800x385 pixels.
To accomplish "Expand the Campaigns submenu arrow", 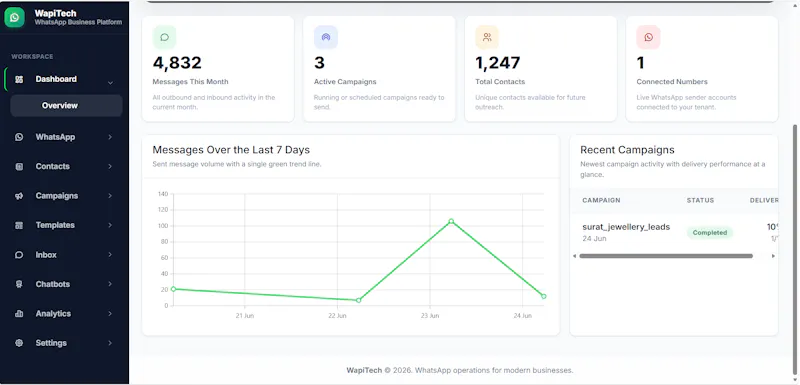I will tap(110, 196).
